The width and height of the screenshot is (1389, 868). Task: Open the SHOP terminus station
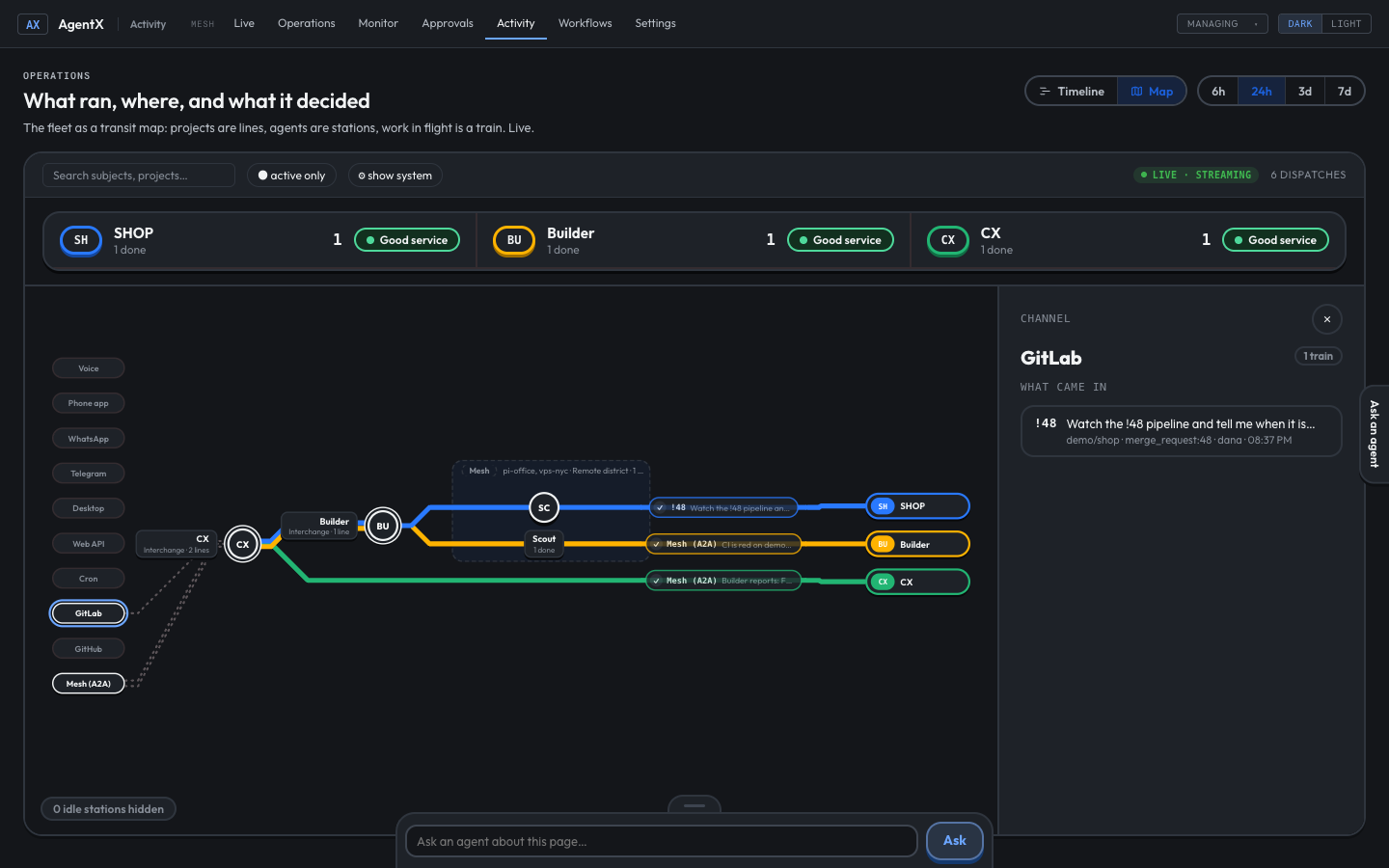(917, 506)
